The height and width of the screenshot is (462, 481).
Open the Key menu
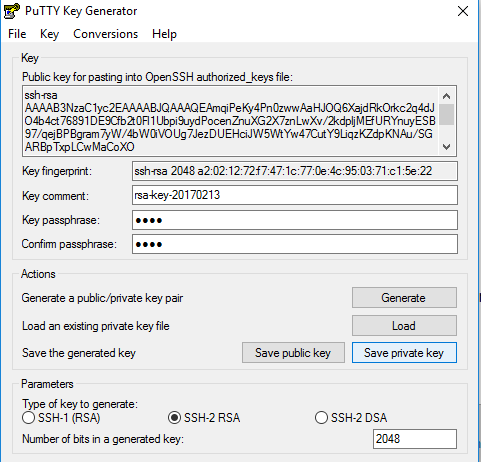tap(49, 34)
